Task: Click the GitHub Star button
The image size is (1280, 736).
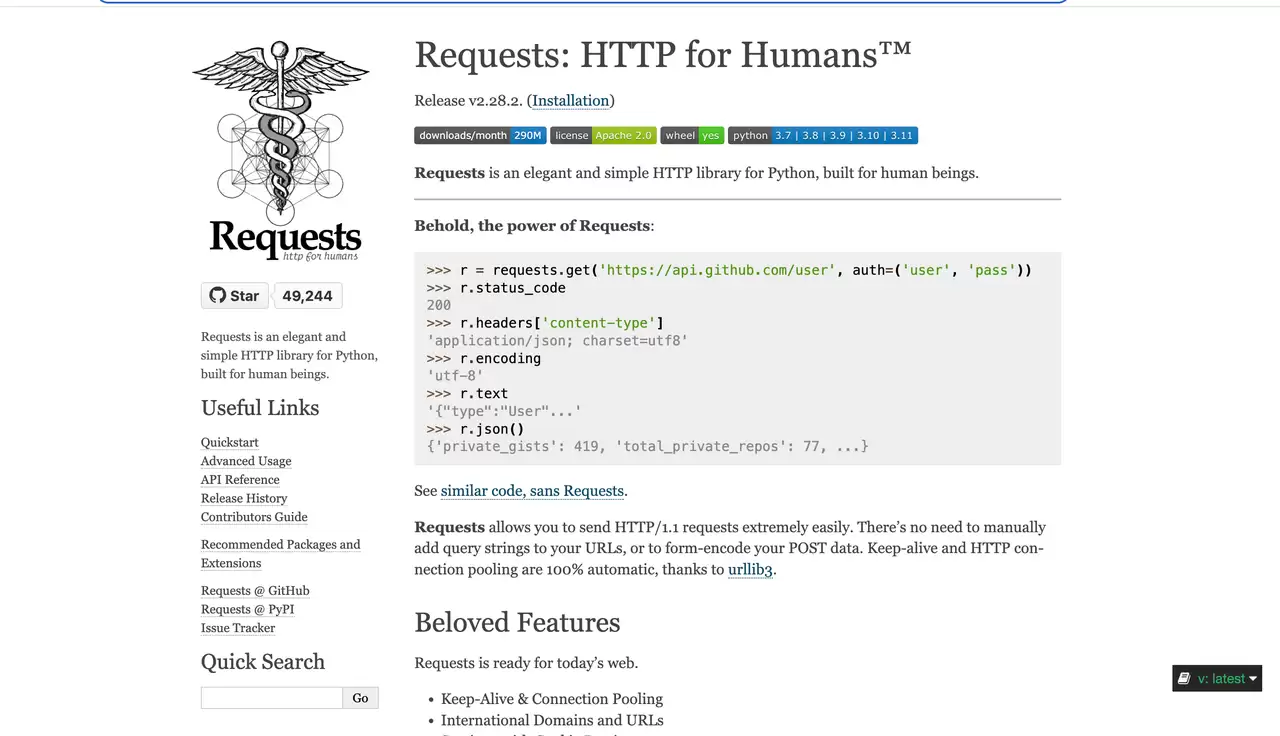Action: (234, 295)
